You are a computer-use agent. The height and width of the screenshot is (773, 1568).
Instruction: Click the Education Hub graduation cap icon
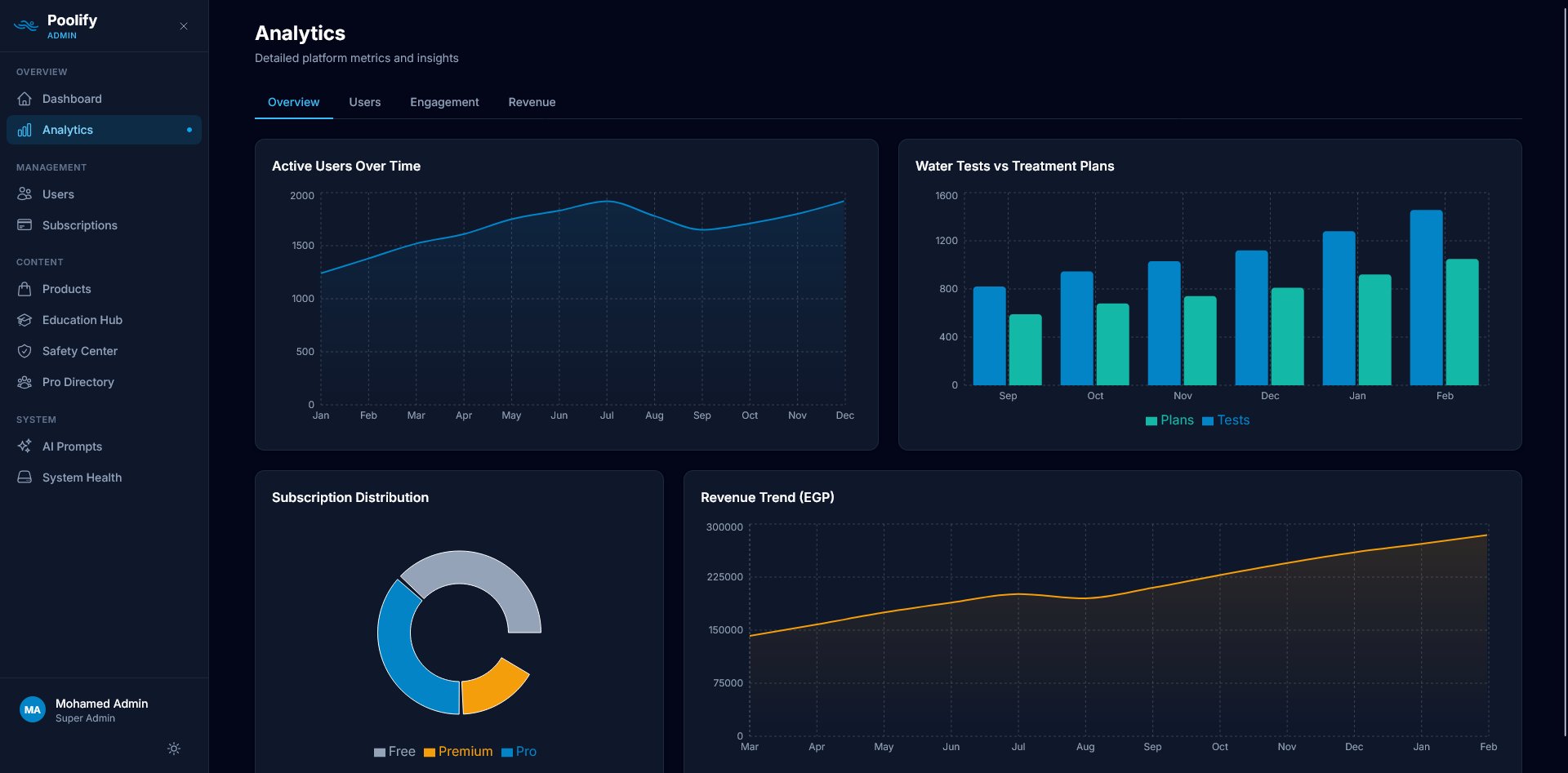click(x=26, y=320)
